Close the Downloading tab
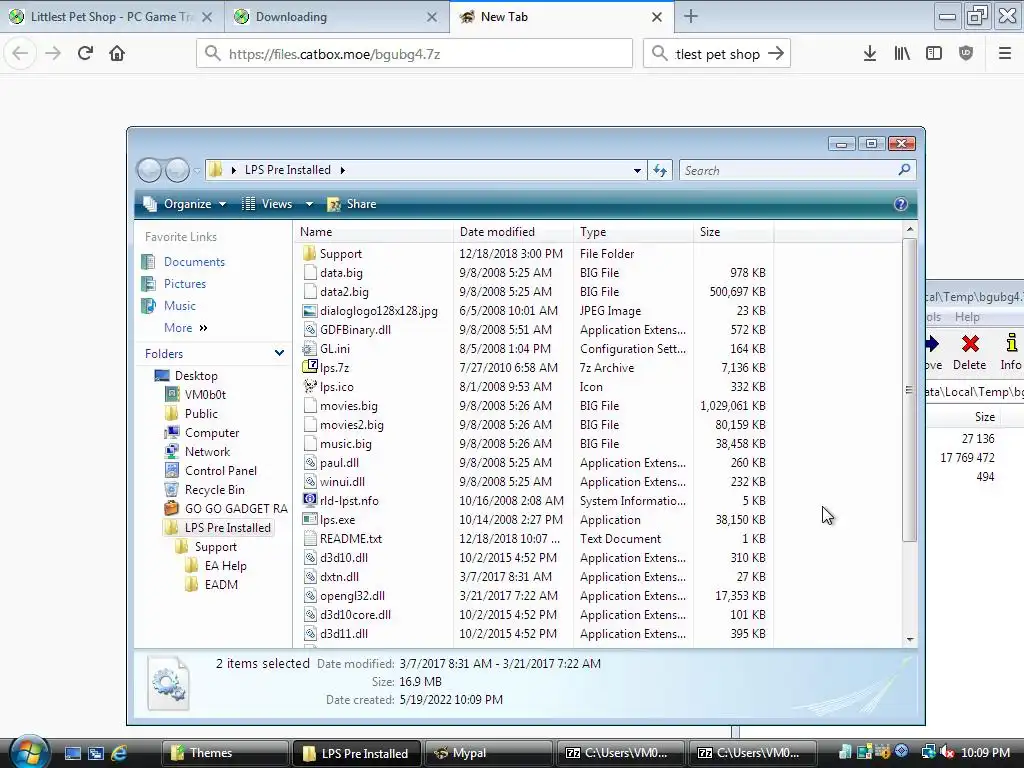The image size is (1024, 768). [432, 17]
